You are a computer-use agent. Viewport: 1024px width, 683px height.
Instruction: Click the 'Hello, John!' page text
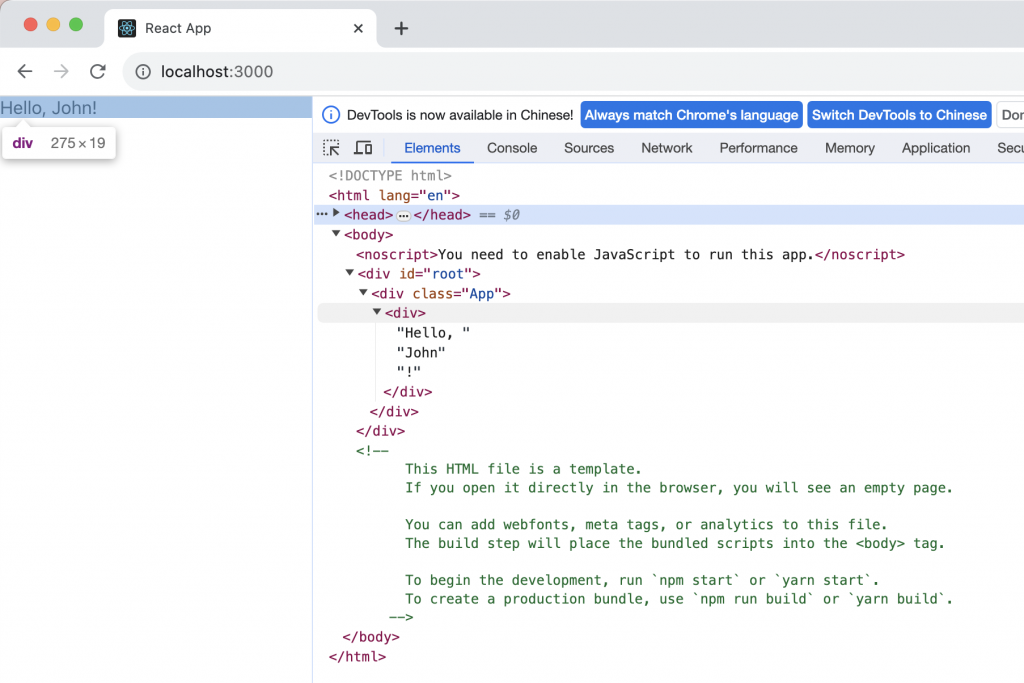48,108
